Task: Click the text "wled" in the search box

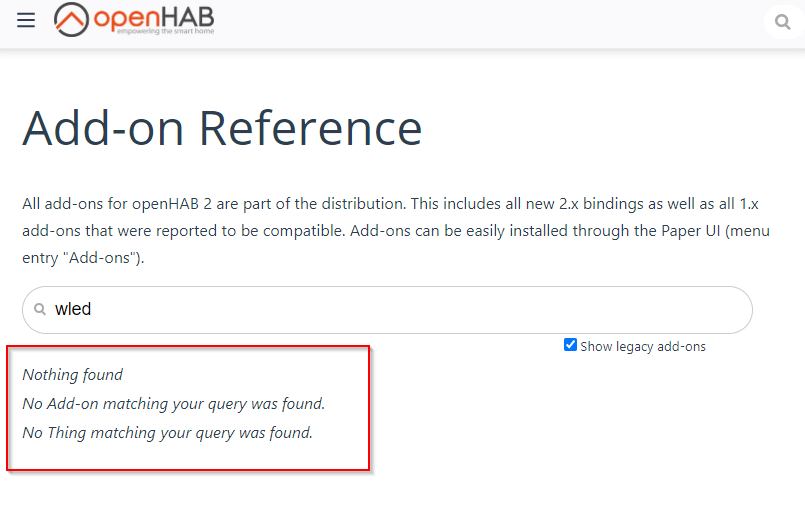Action: pyautogui.click(x=73, y=310)
